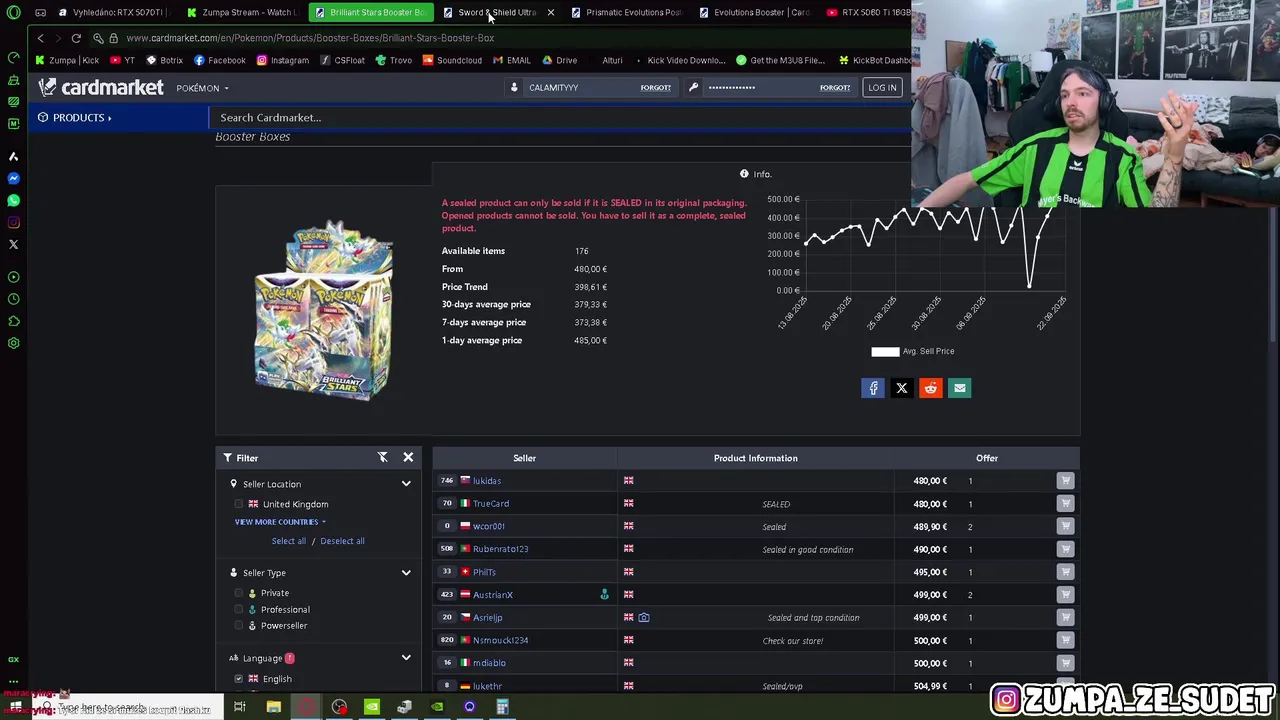Tick the United Kingdom seller location checkbox
This screenshot has width=1280, height=720.
click(239, 504)
